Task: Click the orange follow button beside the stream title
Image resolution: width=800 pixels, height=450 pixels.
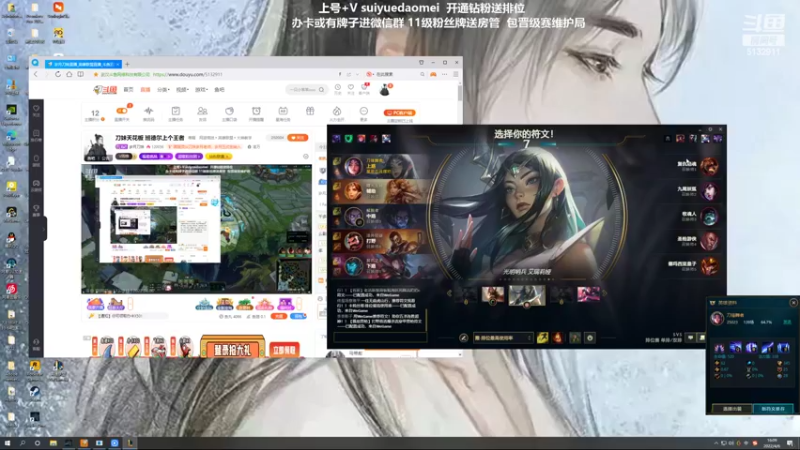Action: pos(297,138)
